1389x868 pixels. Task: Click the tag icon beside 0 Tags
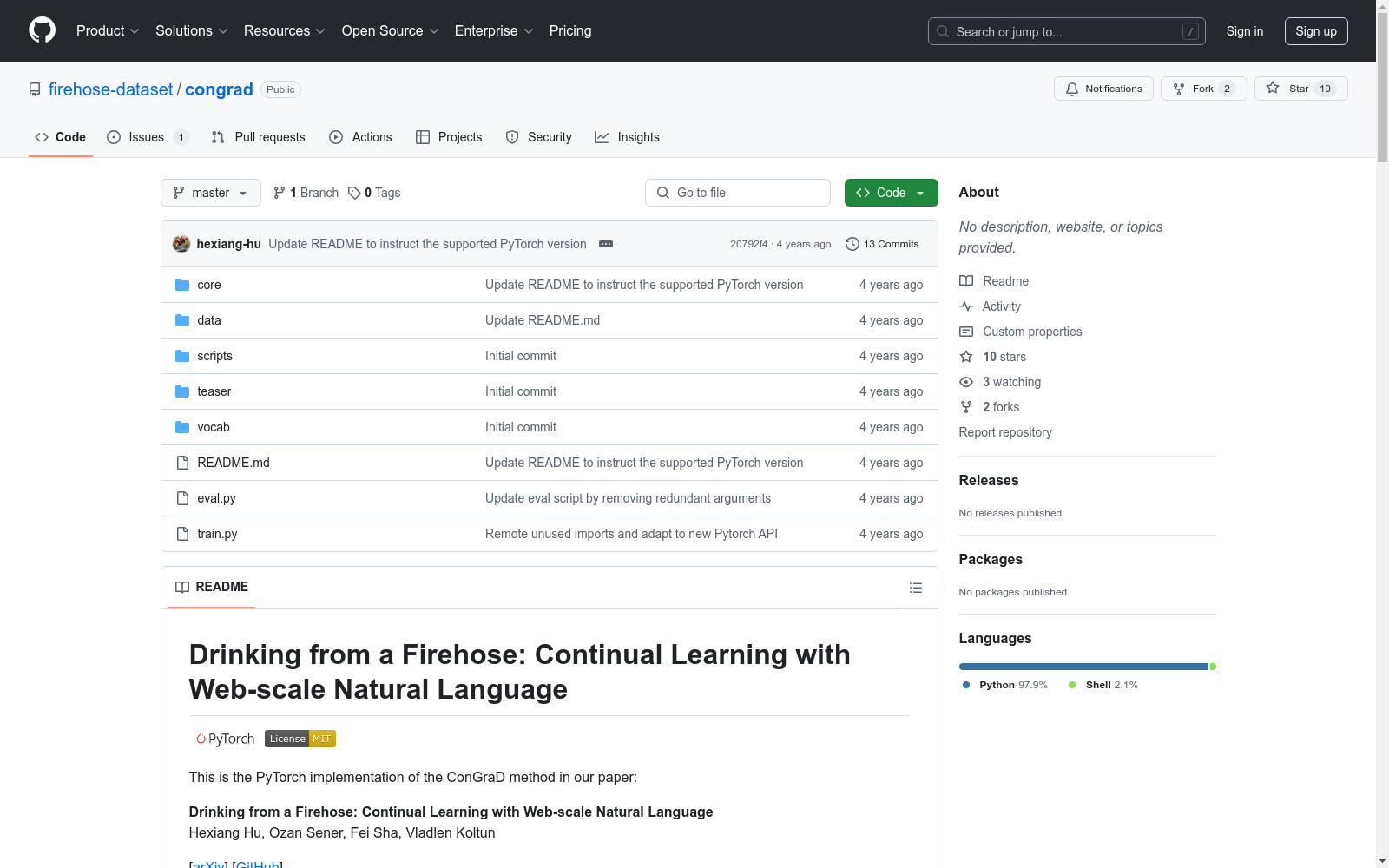(x=354, y=193)
